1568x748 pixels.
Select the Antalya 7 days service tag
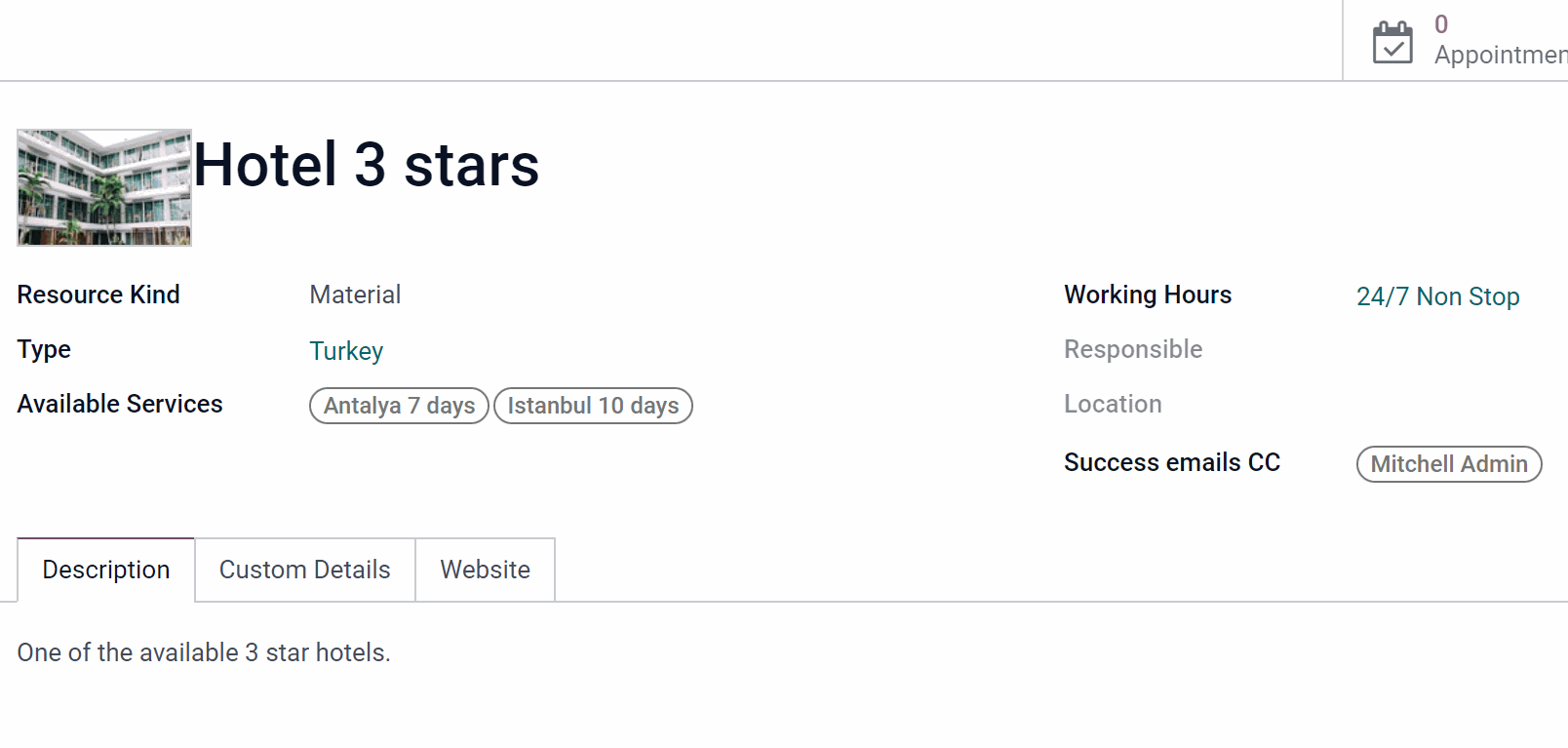click(399, 406)
